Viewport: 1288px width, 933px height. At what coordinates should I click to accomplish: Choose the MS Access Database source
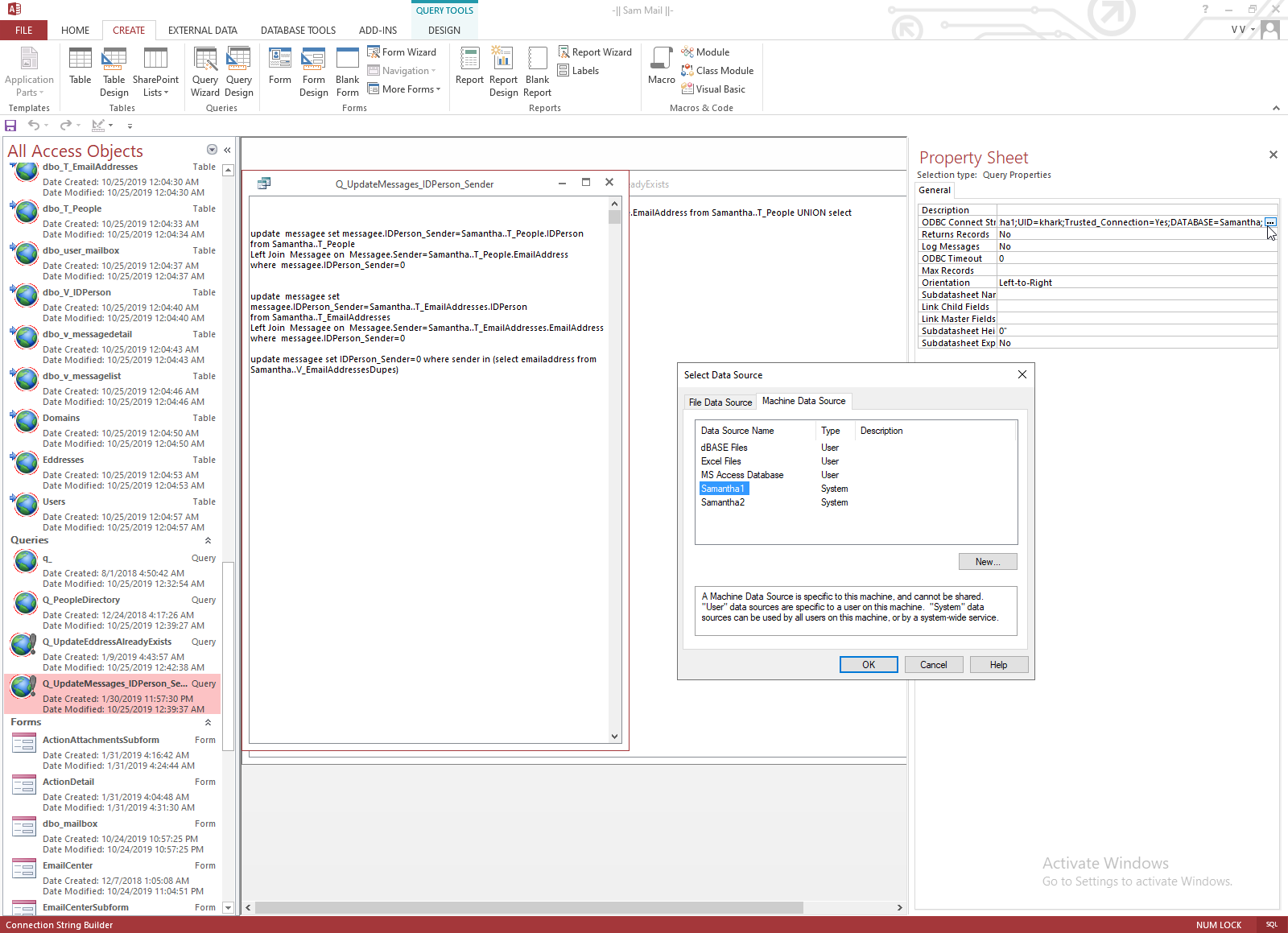click(742, 475)
